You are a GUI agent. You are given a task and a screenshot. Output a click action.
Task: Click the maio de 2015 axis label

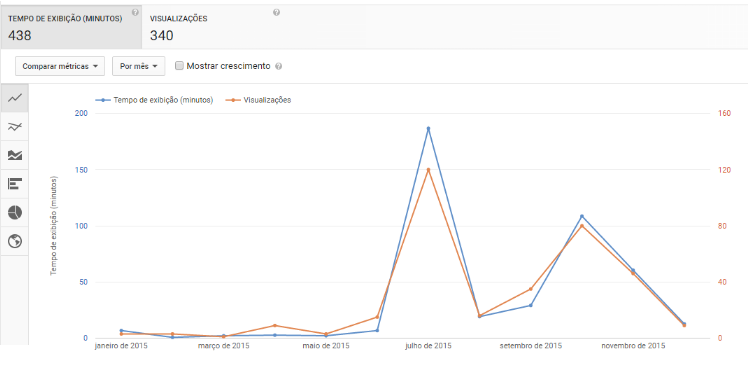[326, 346]
